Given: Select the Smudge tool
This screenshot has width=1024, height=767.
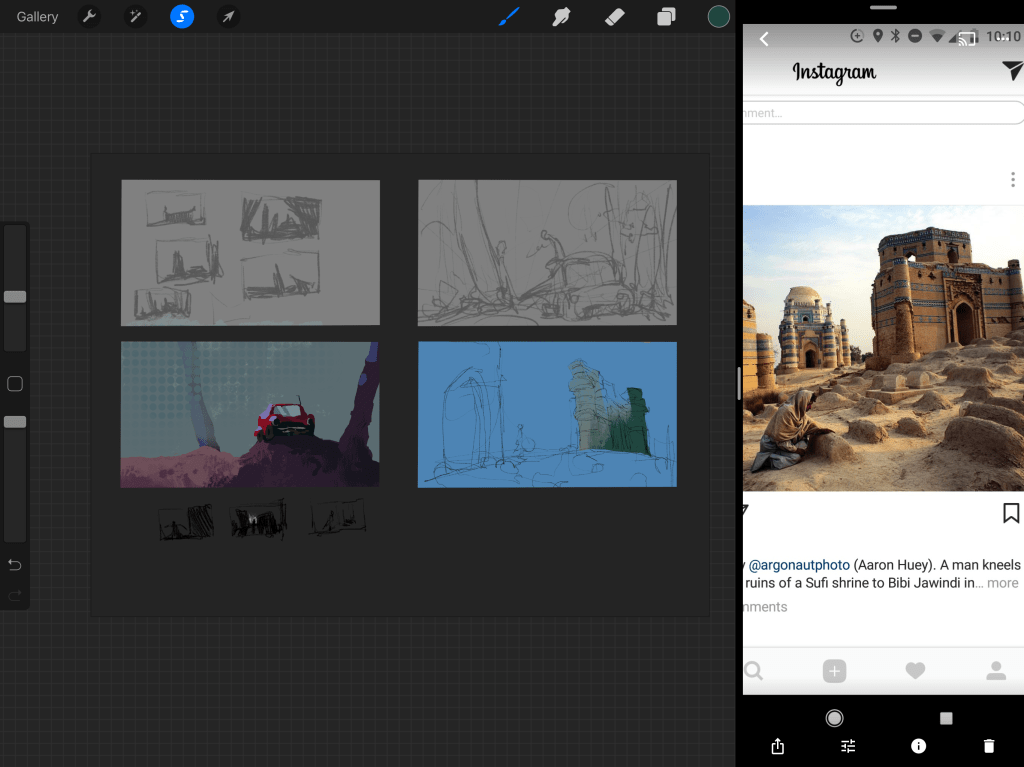Looking at the screenshot, I should point(562,17).
